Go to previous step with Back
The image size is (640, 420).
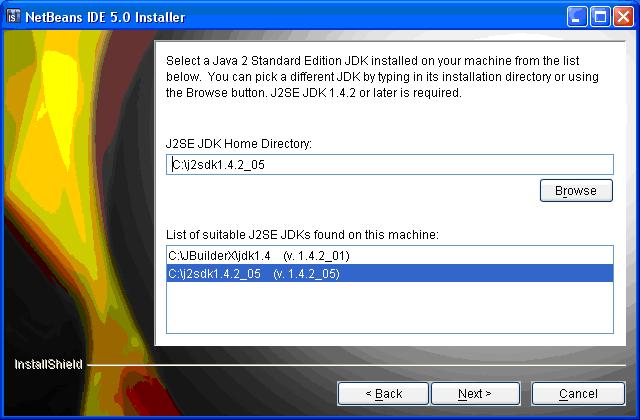383,393
